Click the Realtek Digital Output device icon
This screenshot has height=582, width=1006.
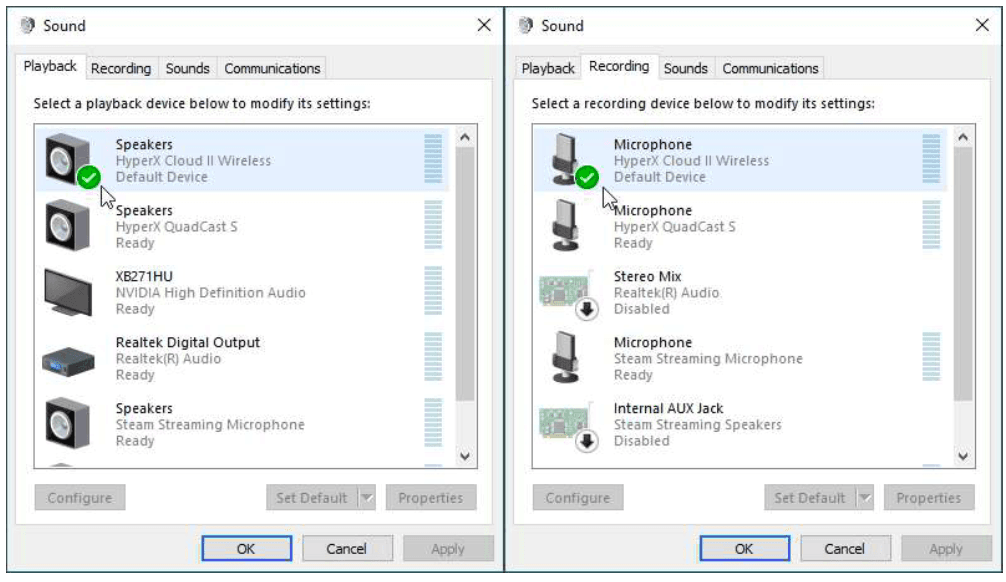coord(68,359)
